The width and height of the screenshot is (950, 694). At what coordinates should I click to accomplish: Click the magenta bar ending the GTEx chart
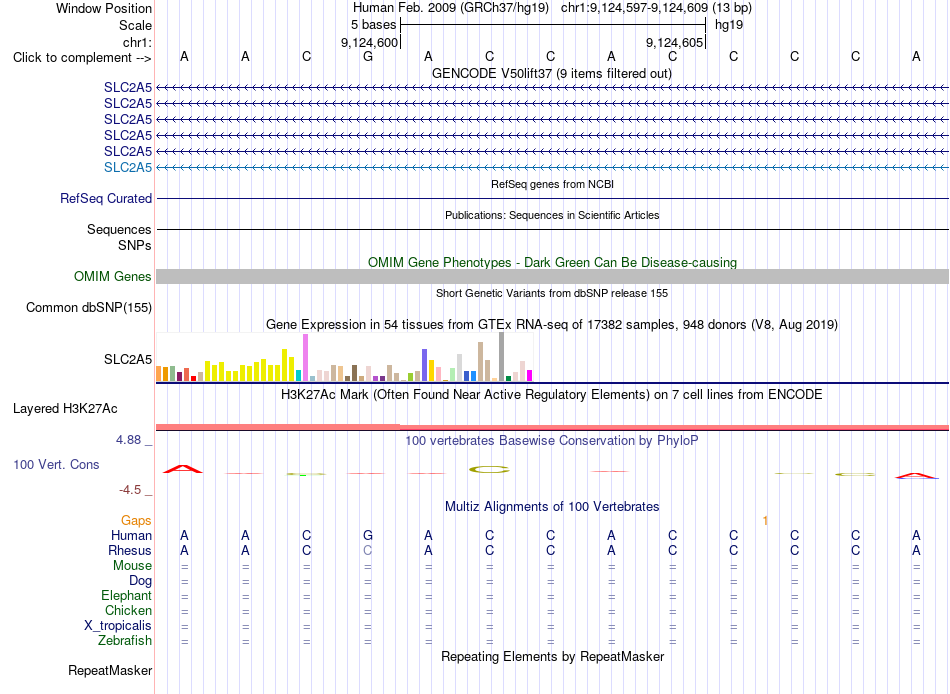[530, 375]
